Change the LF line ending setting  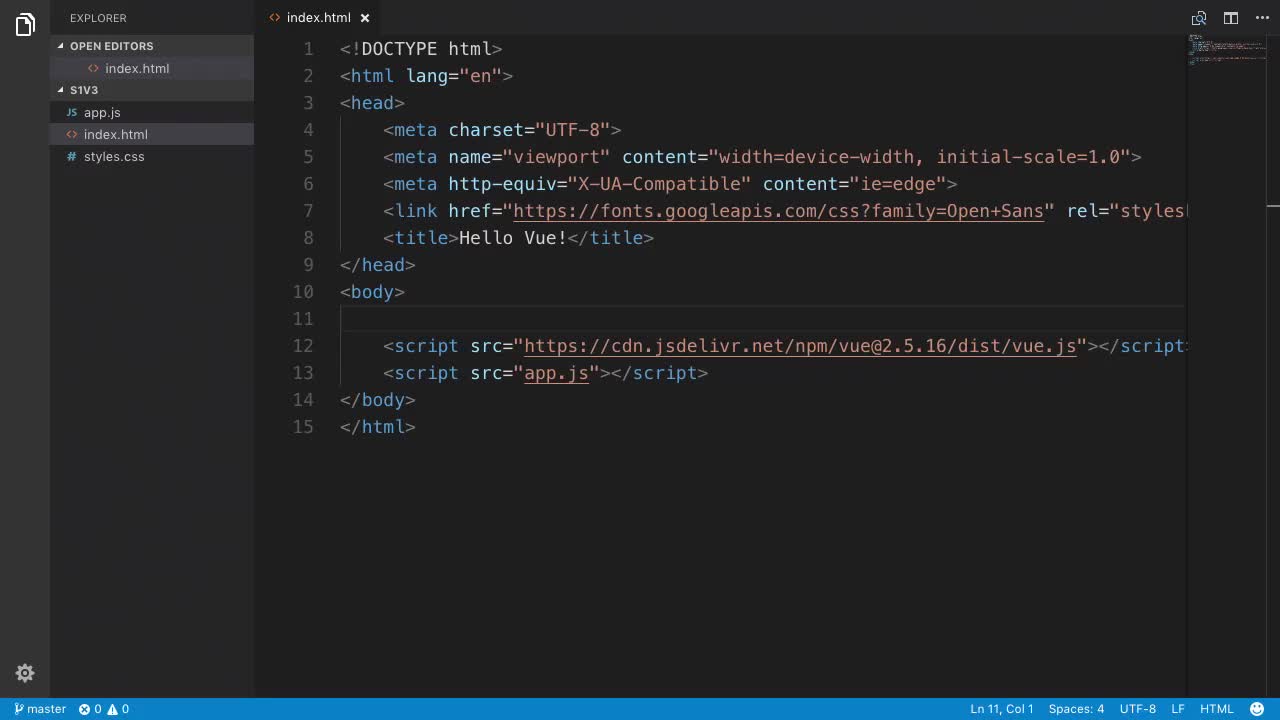click(x=1178, y=709)
